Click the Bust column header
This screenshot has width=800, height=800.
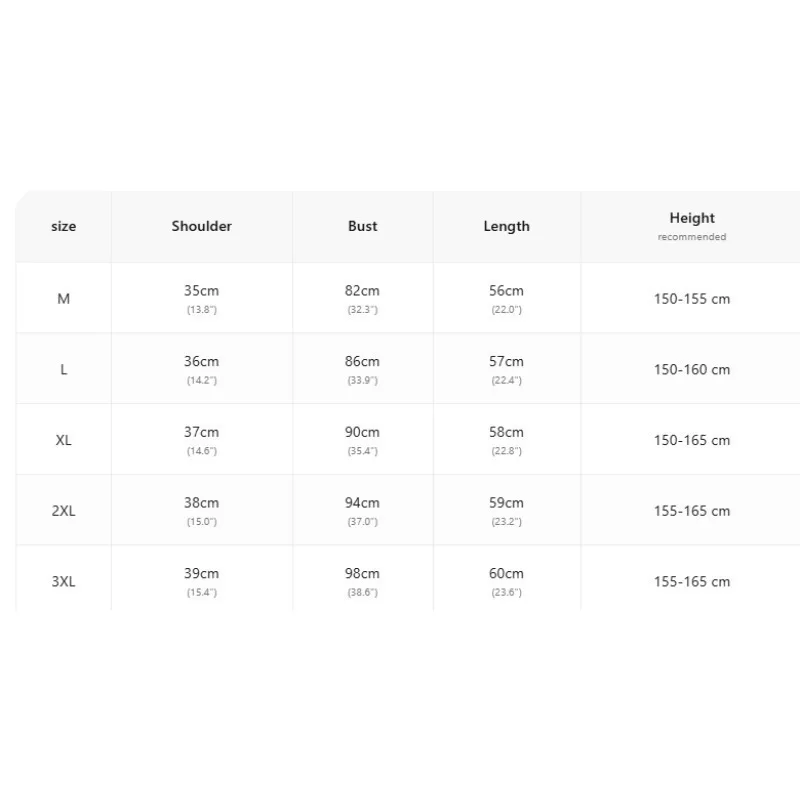tap(363, 226)
